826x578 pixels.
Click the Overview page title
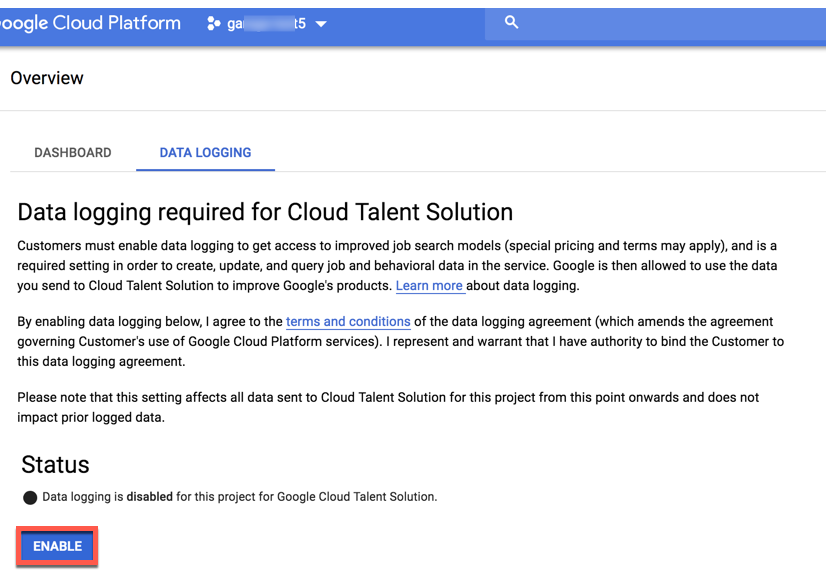click(47, 78)
